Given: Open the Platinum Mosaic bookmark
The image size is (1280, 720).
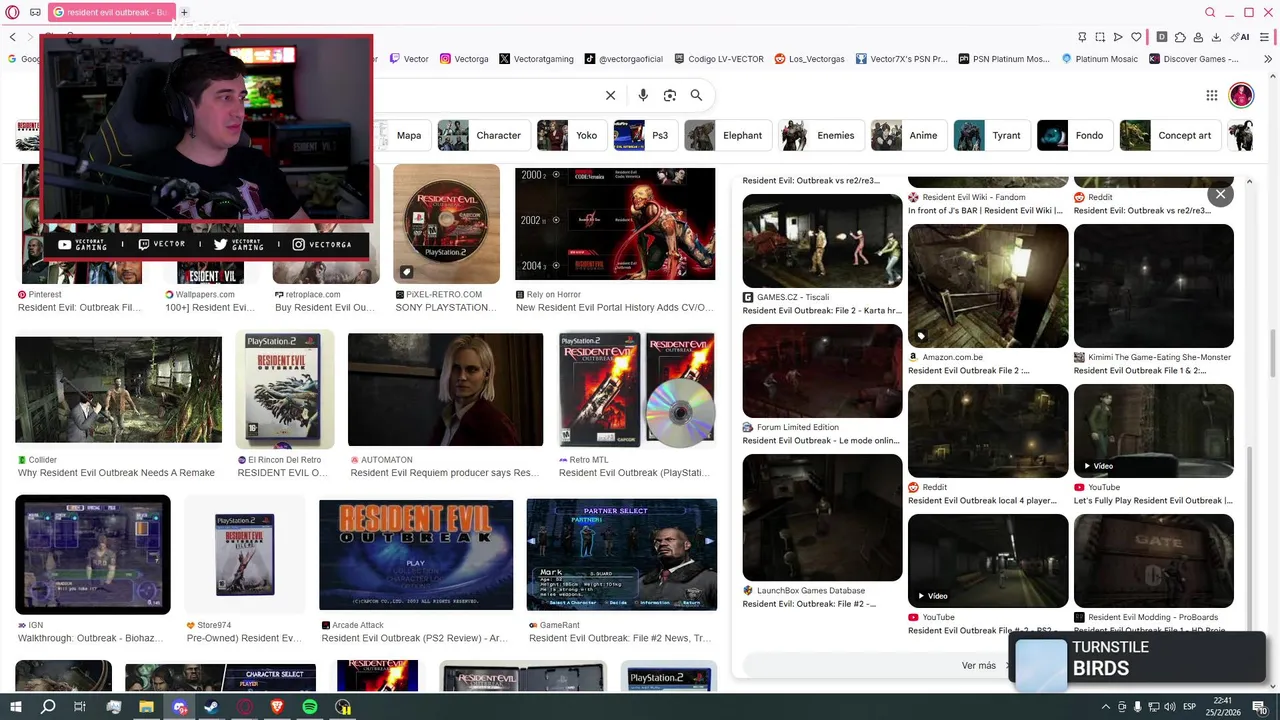Looking at the screenshot, I should pos(1099,59).
